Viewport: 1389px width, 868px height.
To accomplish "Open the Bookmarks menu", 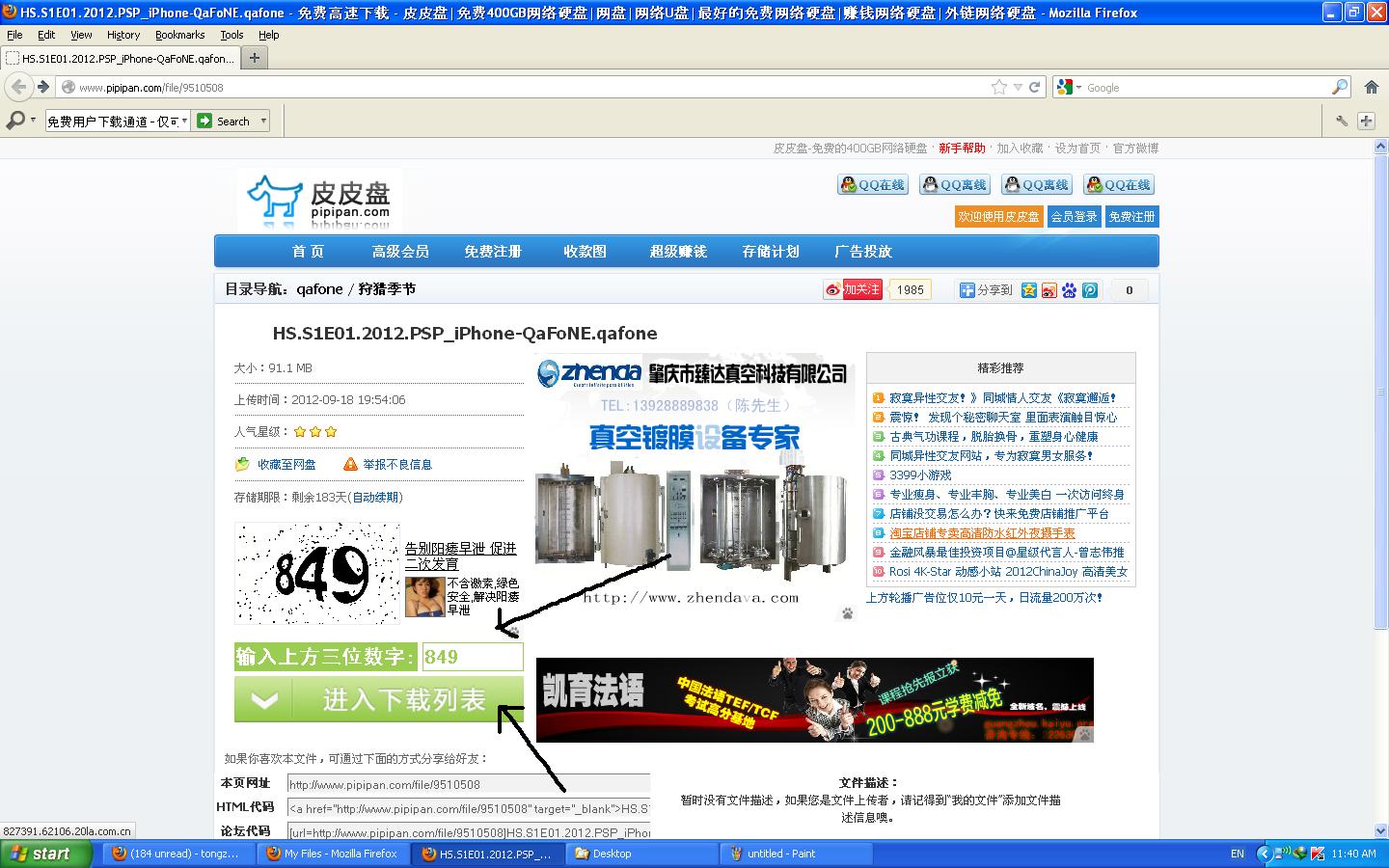I will click(179, 35).
